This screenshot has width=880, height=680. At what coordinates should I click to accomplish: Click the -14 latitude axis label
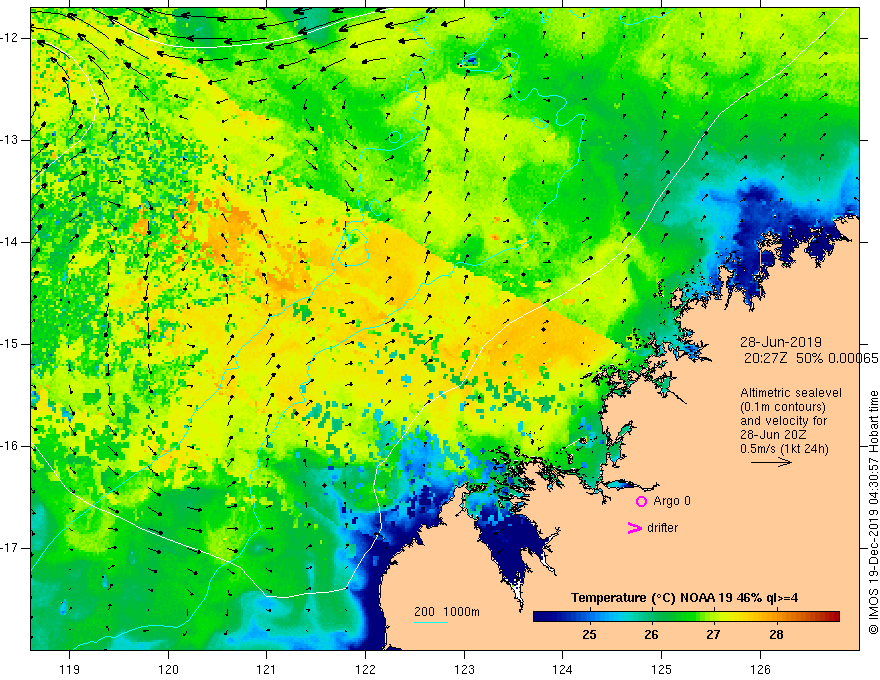(11, 242)
